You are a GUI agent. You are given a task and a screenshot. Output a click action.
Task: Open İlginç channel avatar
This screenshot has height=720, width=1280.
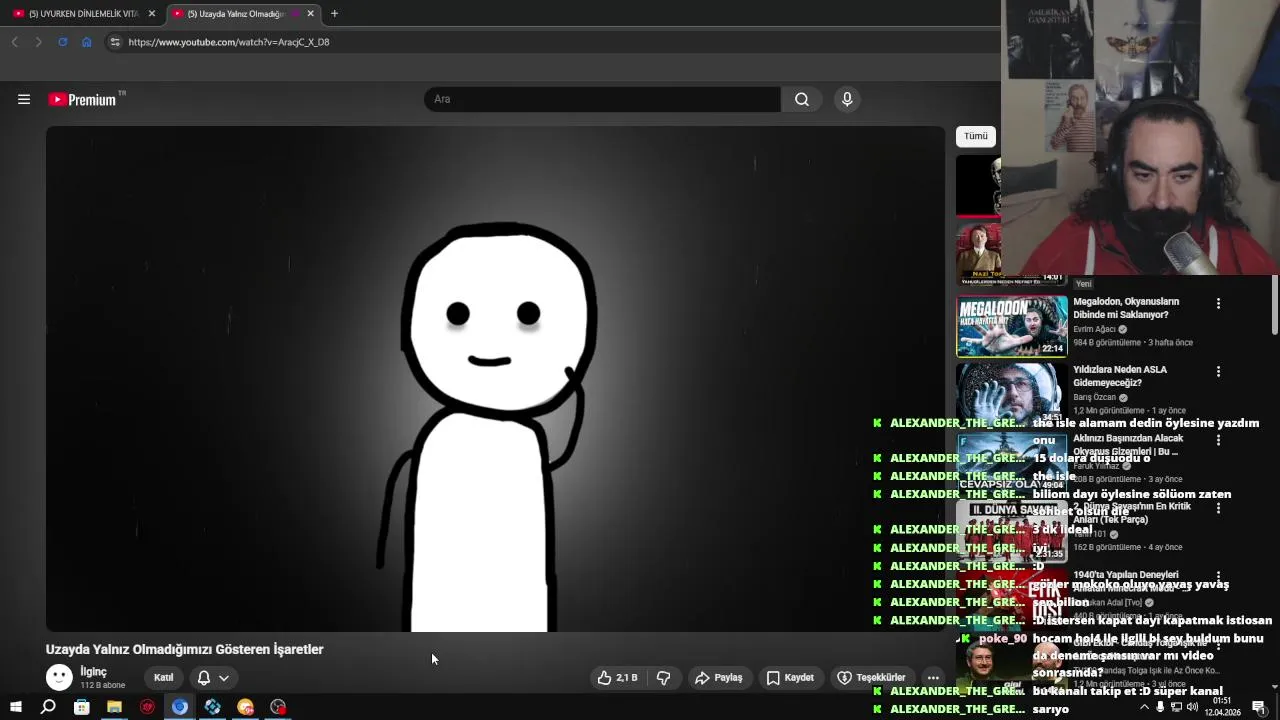(60, 678)
